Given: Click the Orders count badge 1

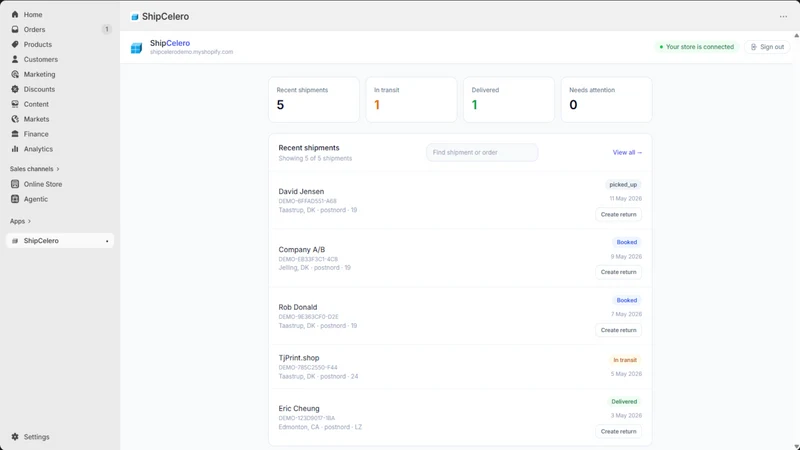Looking at the screenshot, I should [x=107, y=29].
